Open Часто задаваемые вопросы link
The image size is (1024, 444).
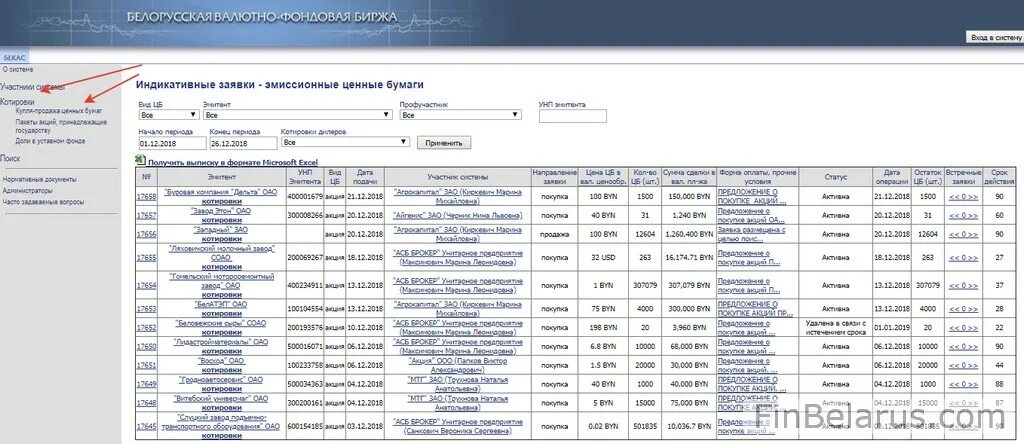(43, 202)
